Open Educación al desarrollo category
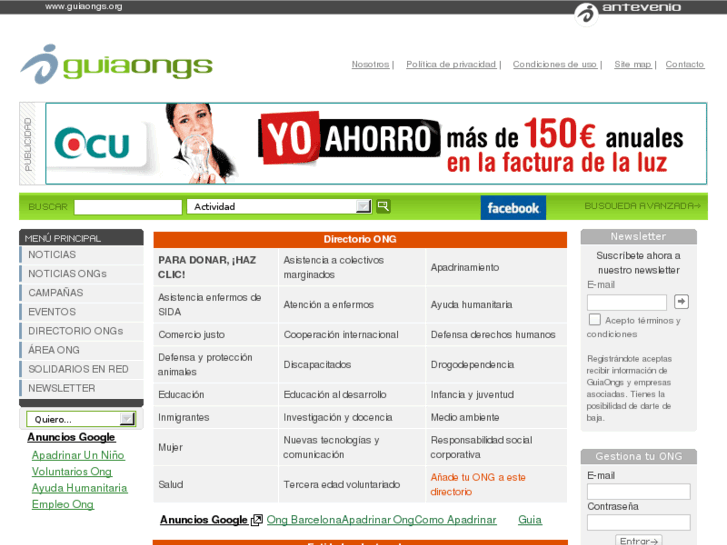Viewport: 727px width, 545px height. coord(335,394)
